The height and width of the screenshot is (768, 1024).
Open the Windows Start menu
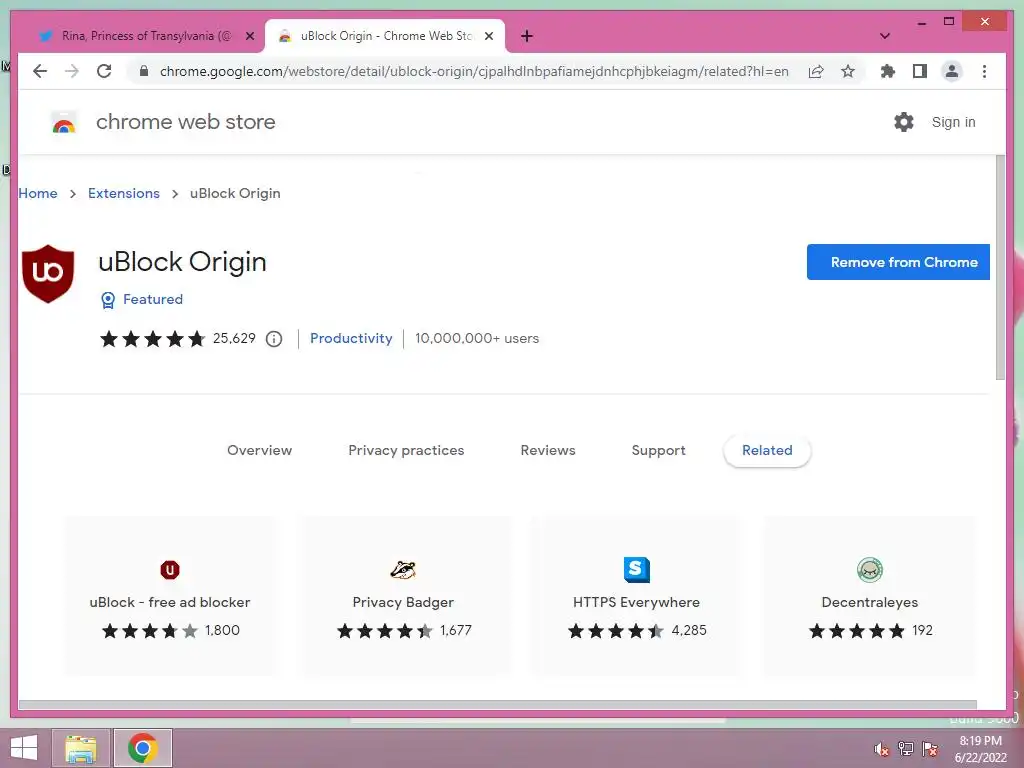tap(24, 748)
